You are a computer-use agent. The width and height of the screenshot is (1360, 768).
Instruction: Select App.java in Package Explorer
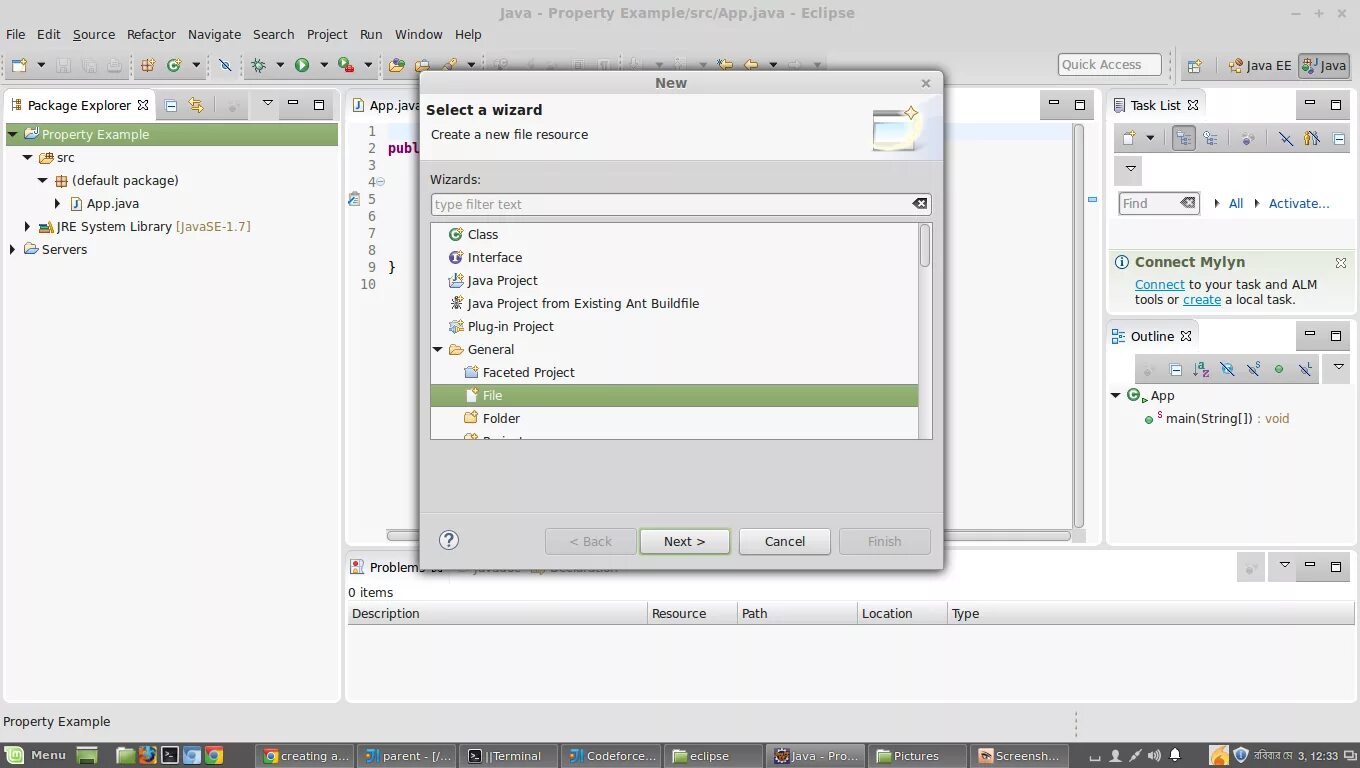coord(112,203)
